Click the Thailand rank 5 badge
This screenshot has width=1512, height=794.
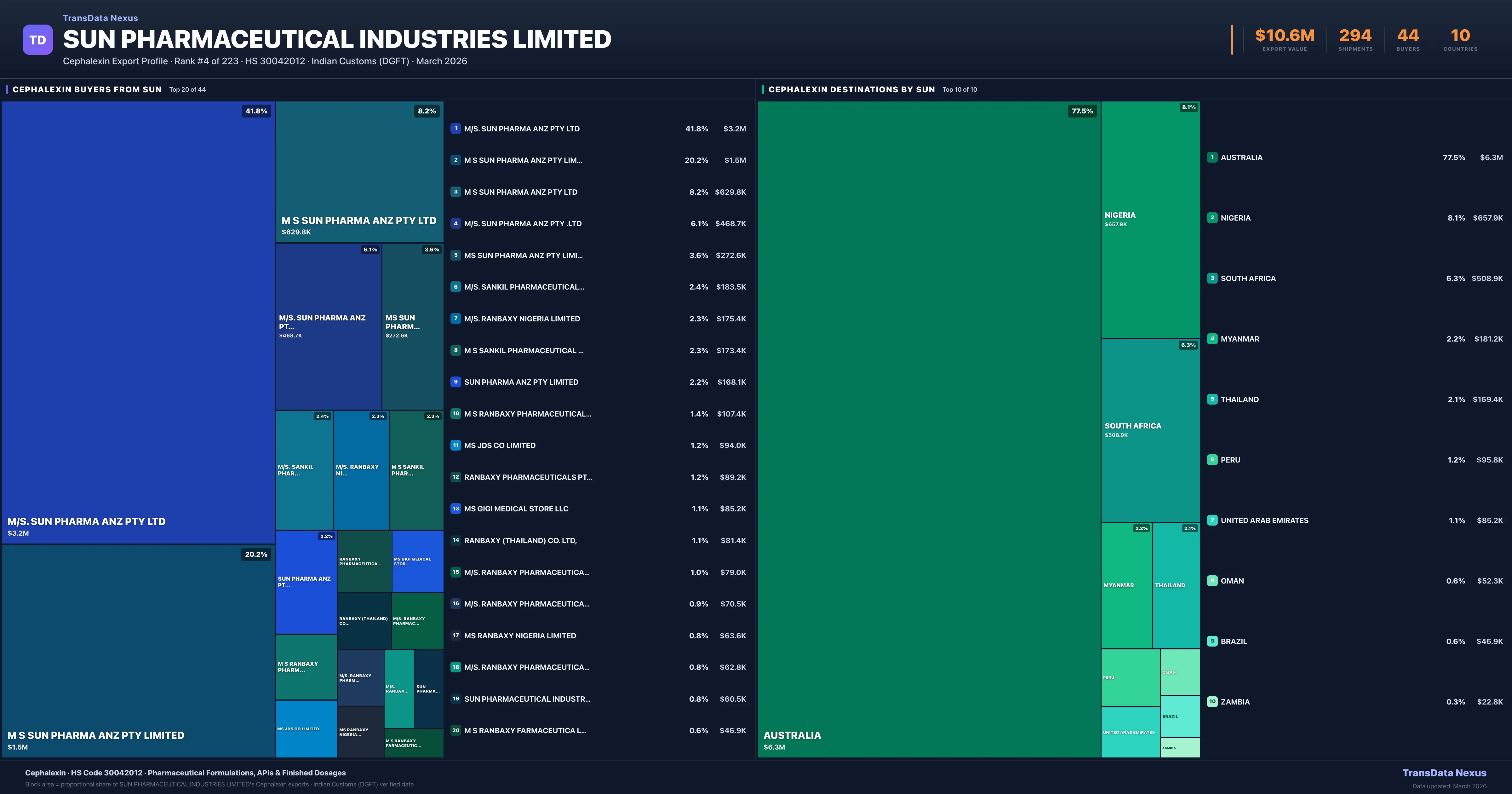[1212, 399]
